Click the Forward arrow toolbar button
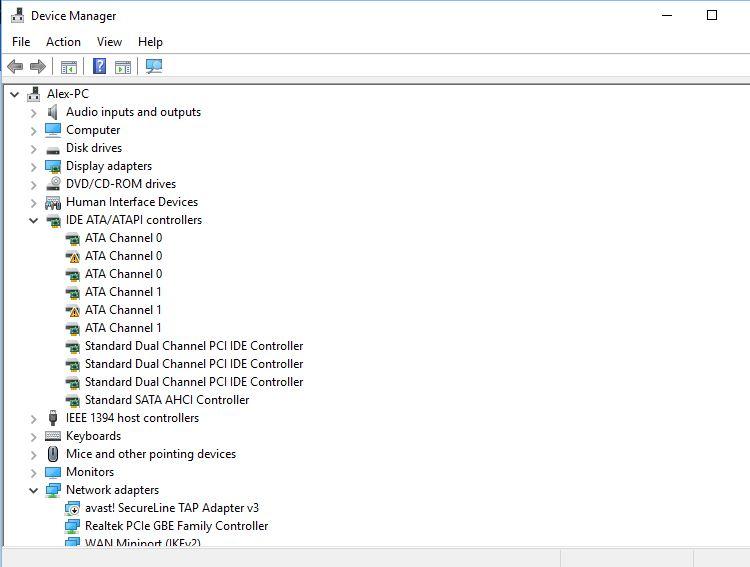 [38, 66]
